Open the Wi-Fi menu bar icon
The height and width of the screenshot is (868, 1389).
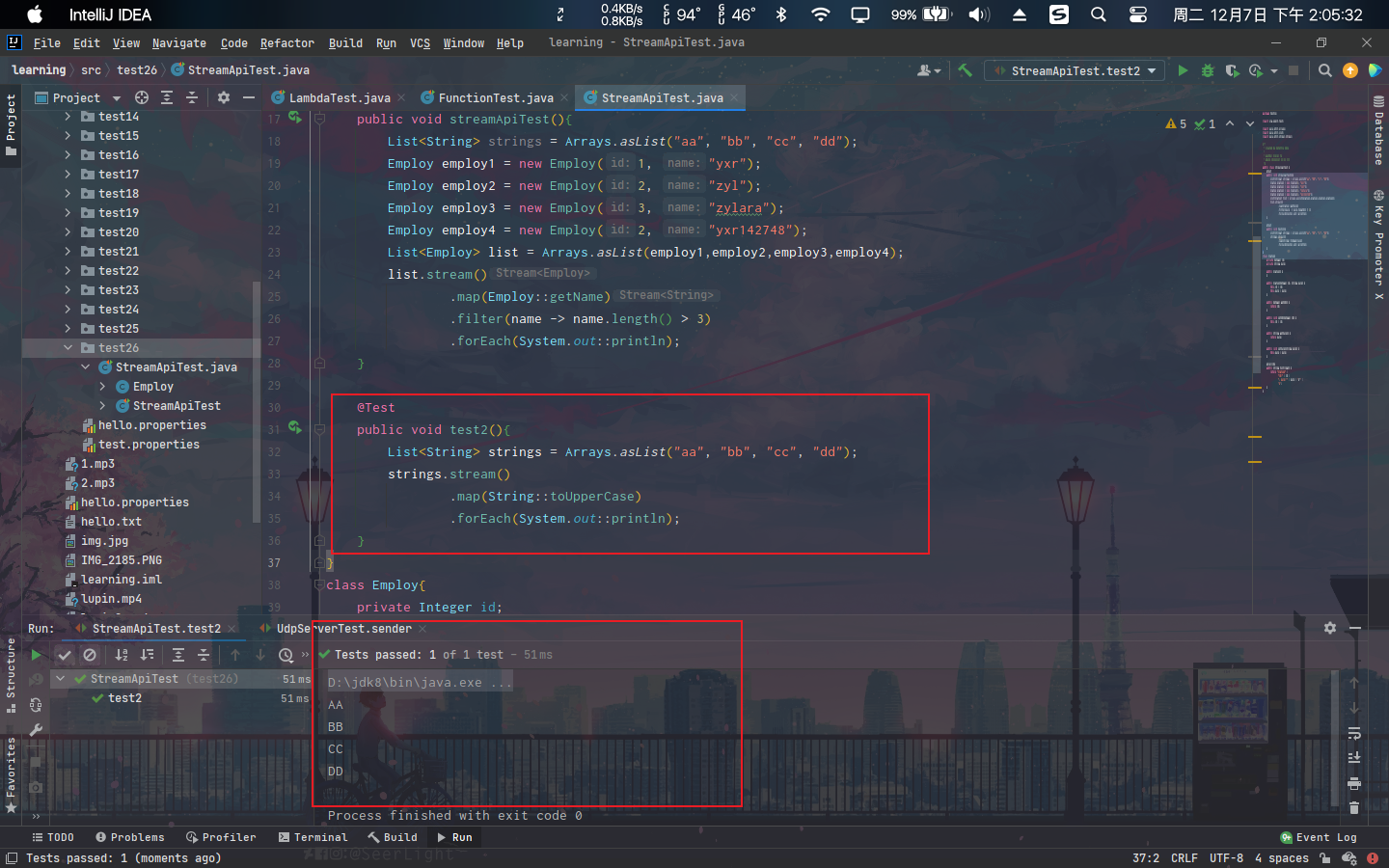point(821,14)
